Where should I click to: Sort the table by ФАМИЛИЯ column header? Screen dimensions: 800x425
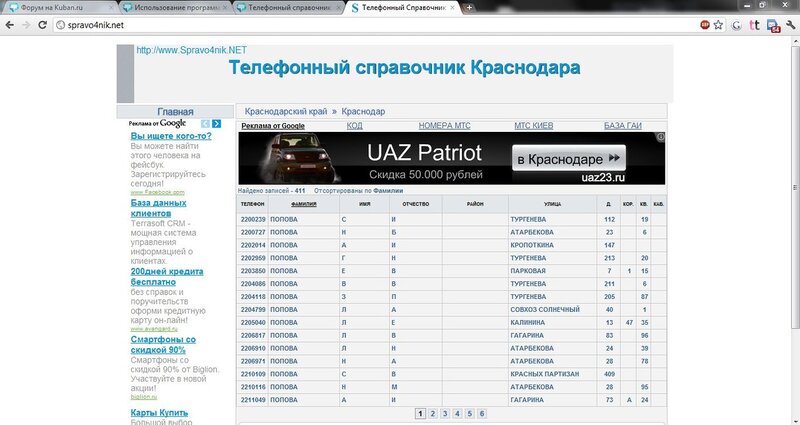pos(303,203)
